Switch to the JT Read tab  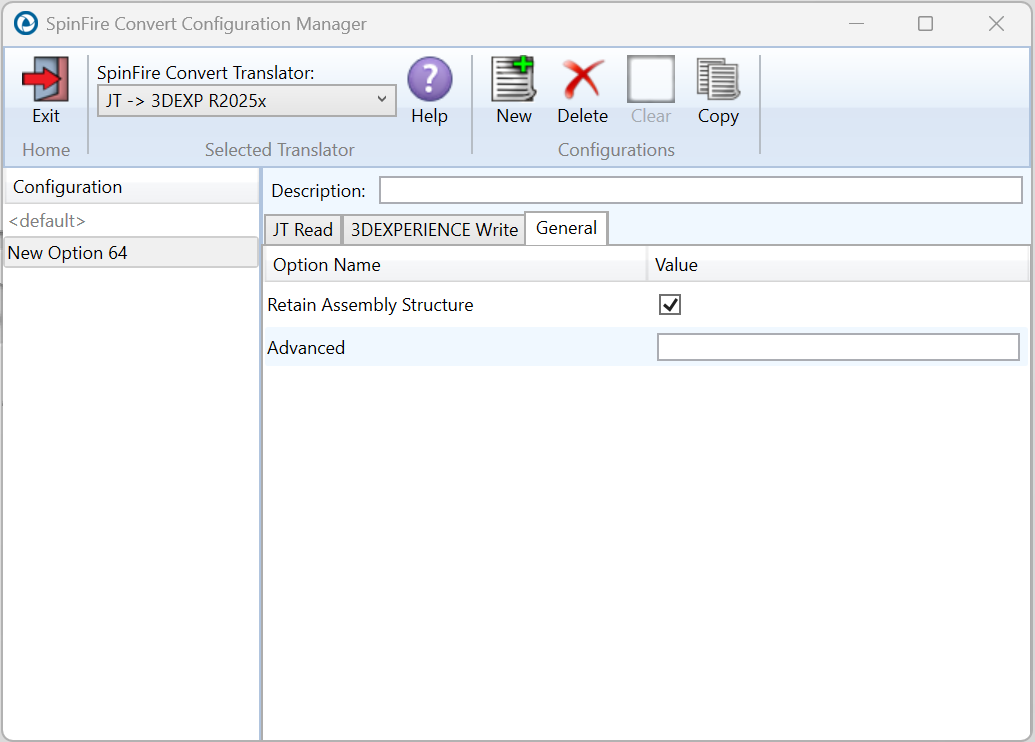coord(303,230)
